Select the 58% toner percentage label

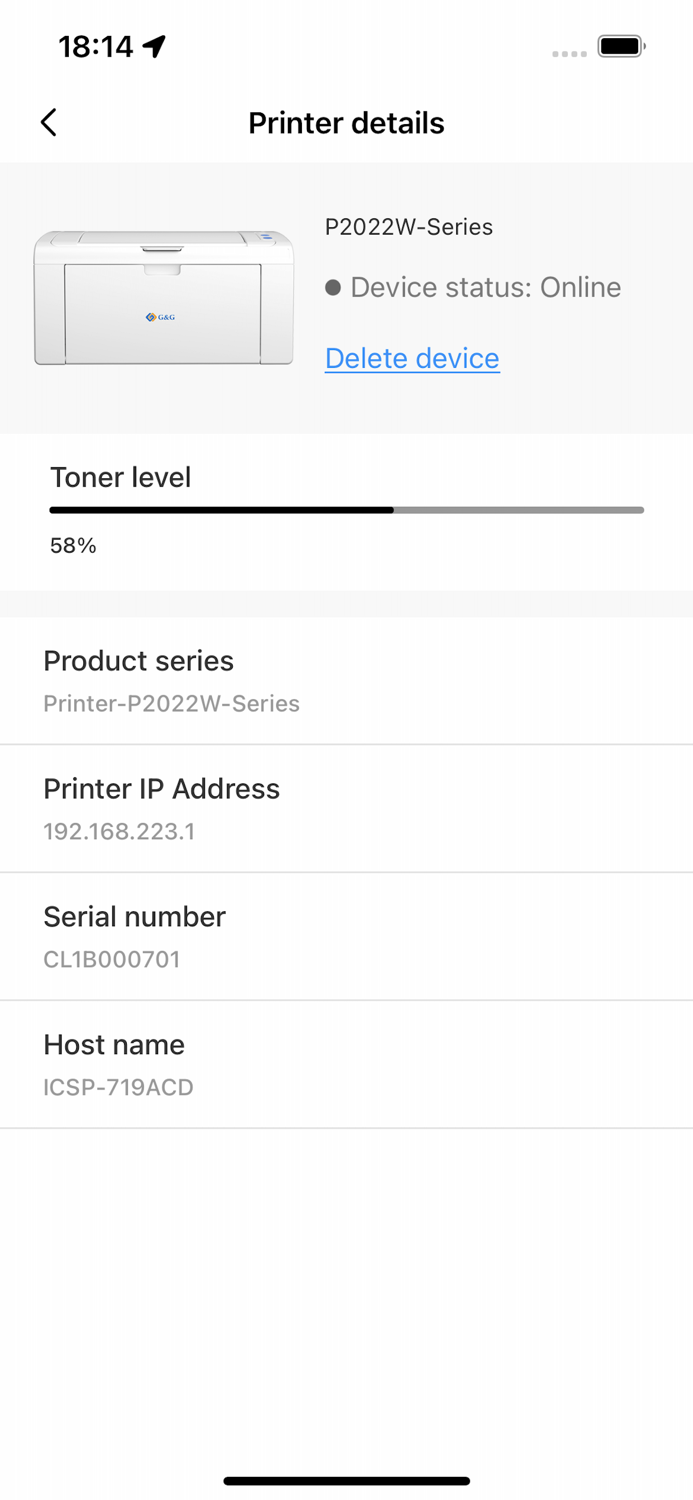pos(71,545)
